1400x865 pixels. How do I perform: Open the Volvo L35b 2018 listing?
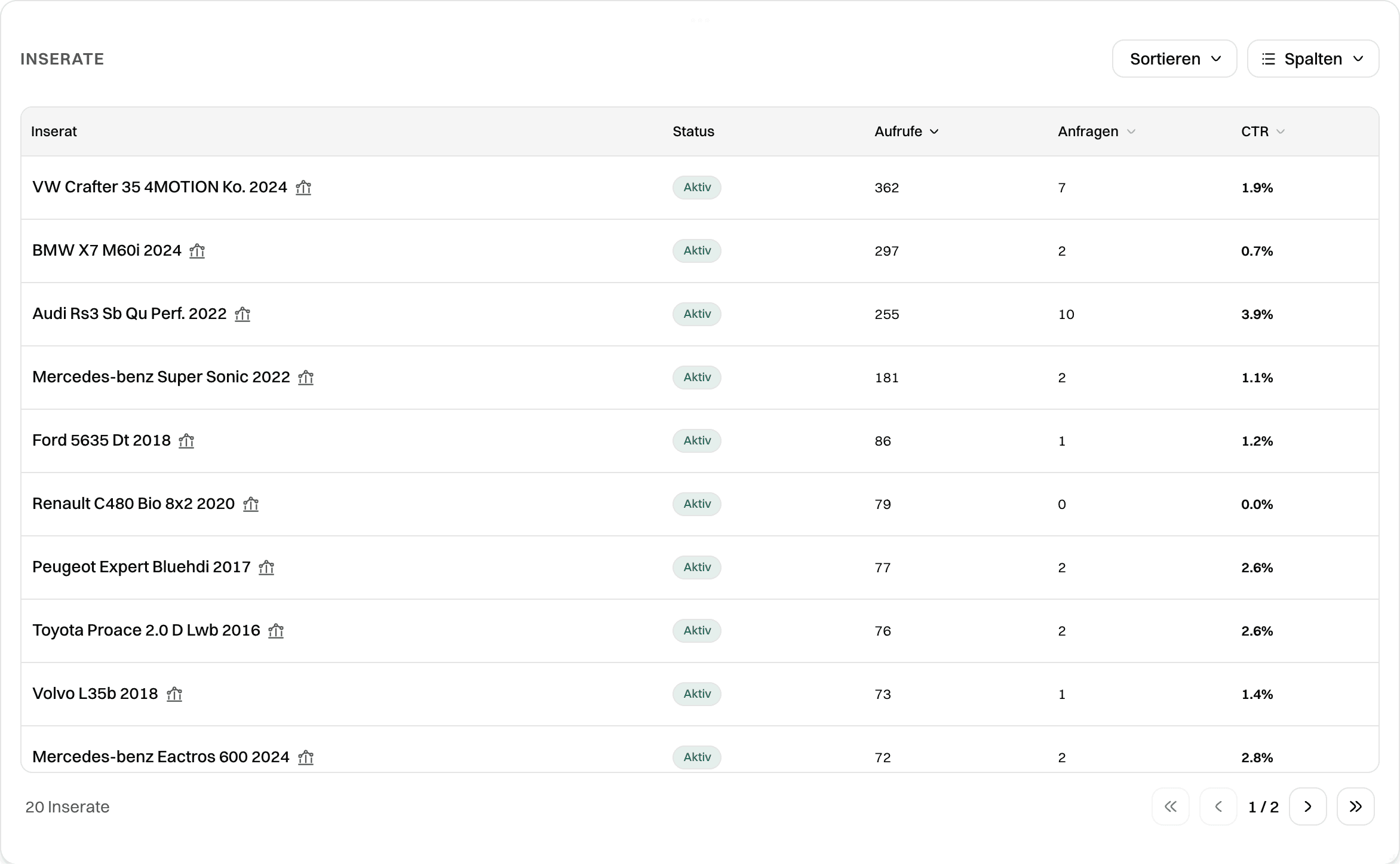pos(96,694)
